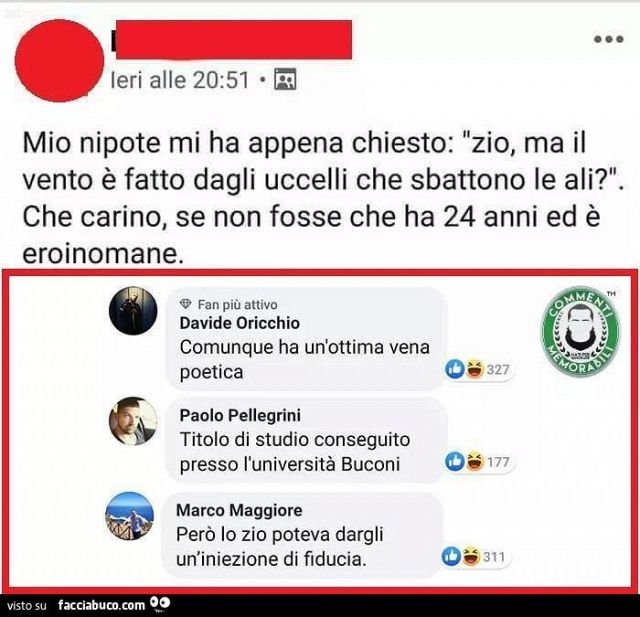
Task: Open reactions count 311
Action: coord(494,557)
